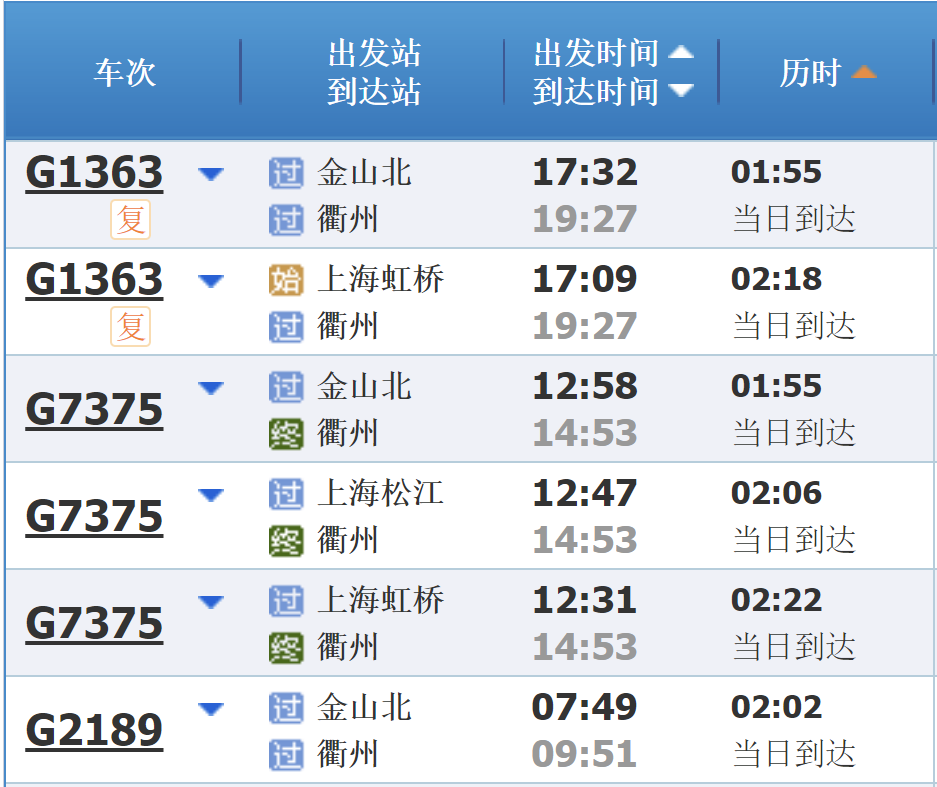Toggle the 历时 duration sort arrow
This screenshot has width=937, height=787.
click(x=866, y=70)
